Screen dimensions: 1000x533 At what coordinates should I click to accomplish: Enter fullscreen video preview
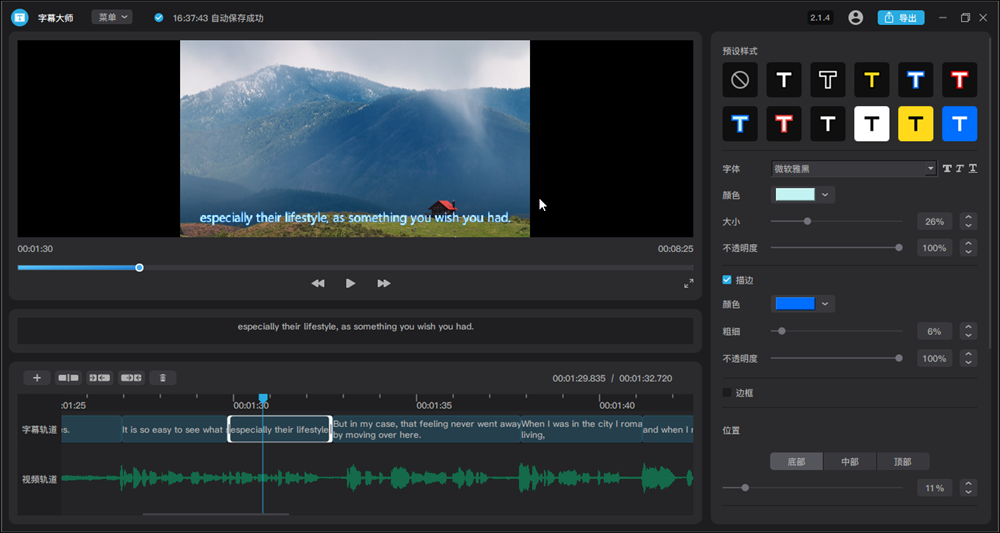click(688, 284)
